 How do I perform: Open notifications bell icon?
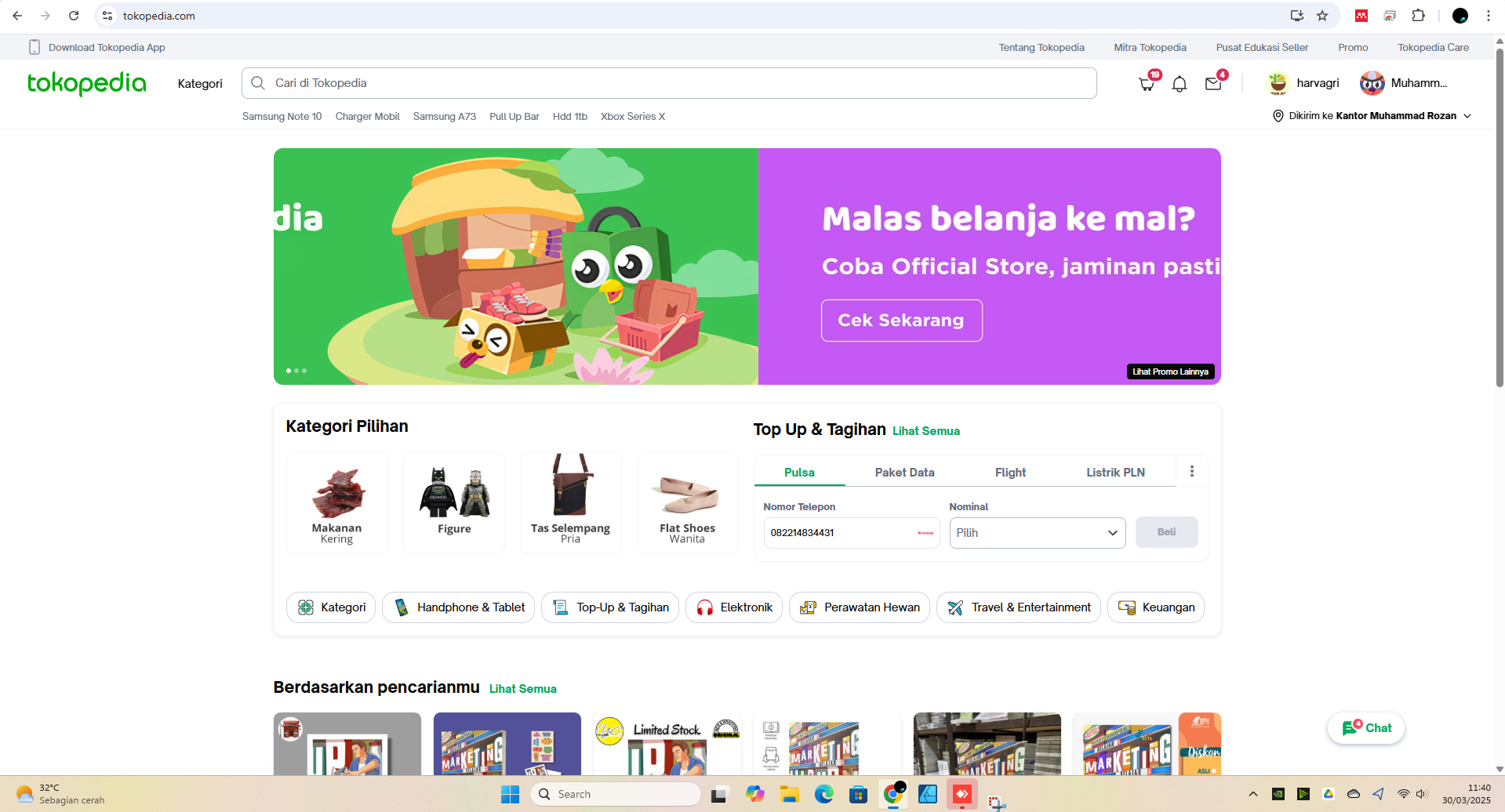click(x=1180, y=84)
